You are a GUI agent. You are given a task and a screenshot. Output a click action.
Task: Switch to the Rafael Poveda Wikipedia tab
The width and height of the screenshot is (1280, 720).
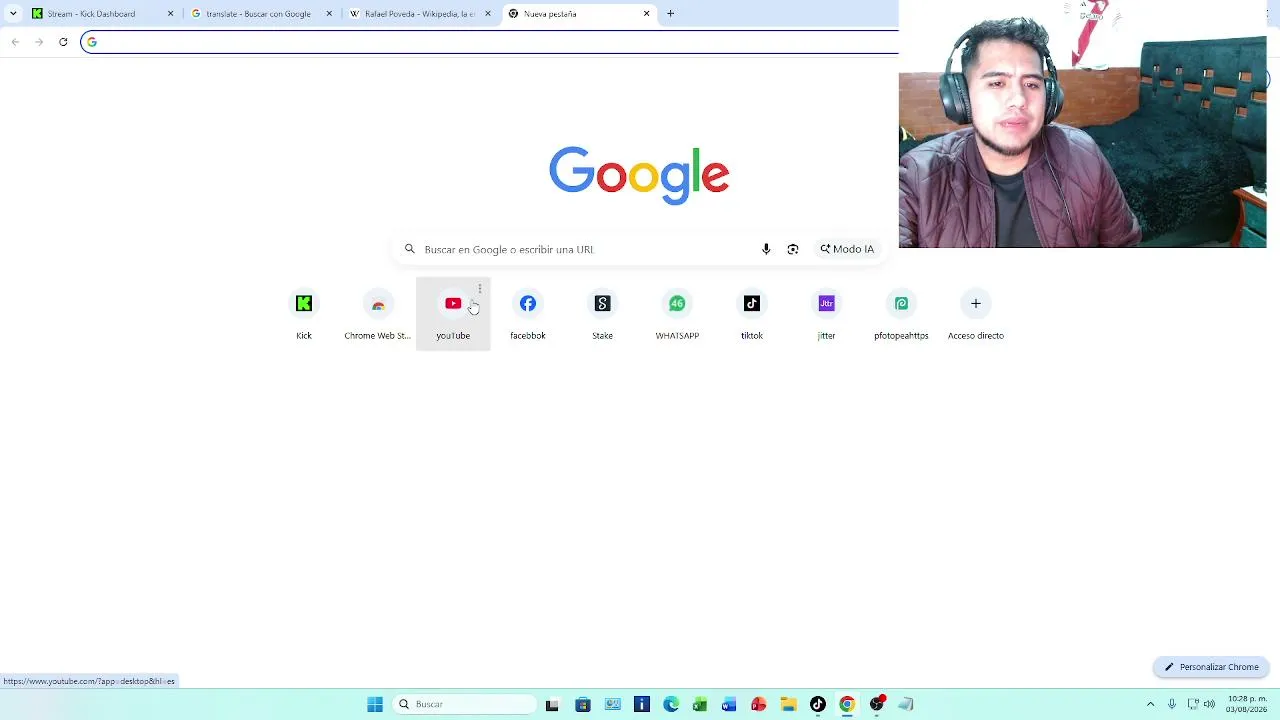419,14
